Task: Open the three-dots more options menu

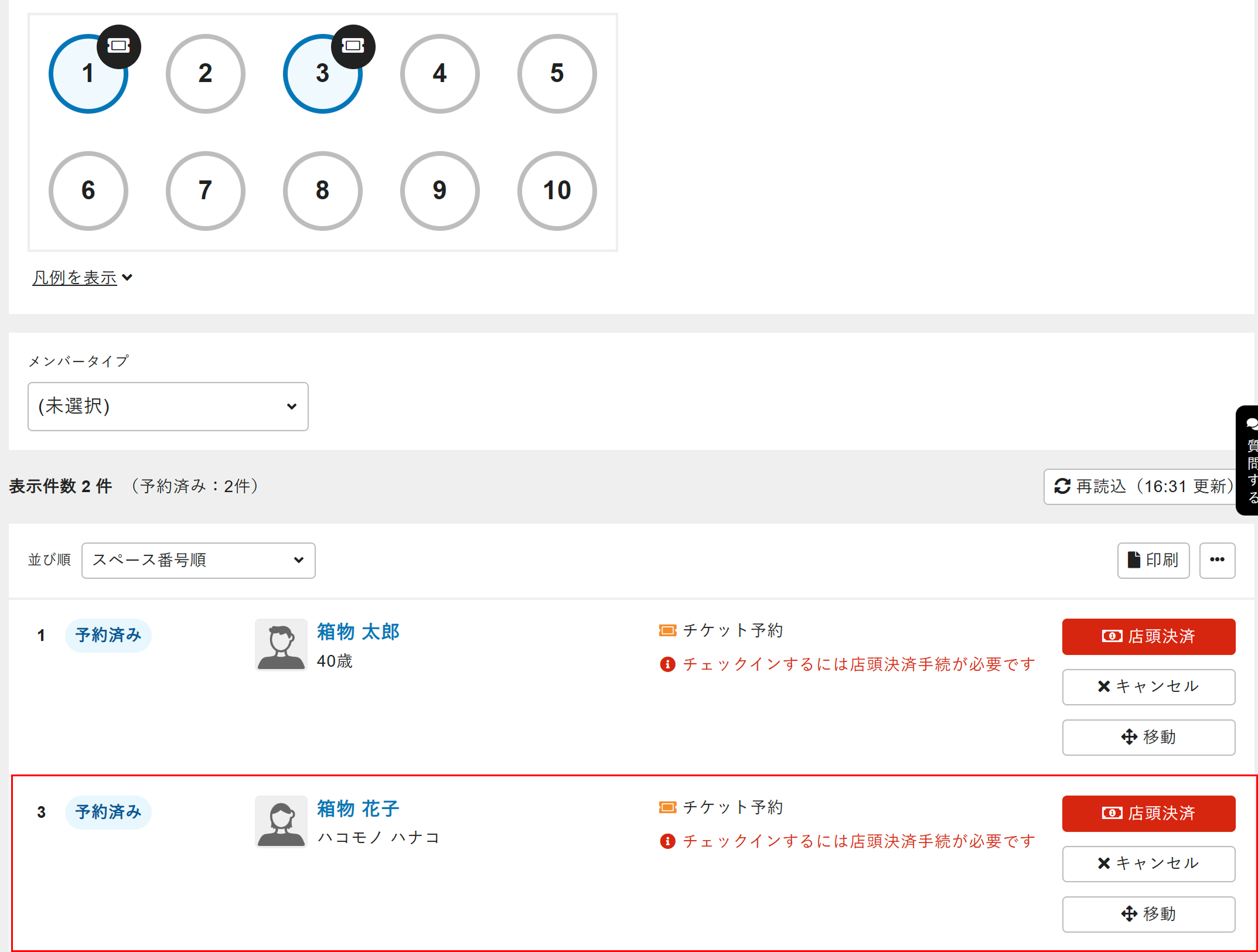Action: point(1217,560)
